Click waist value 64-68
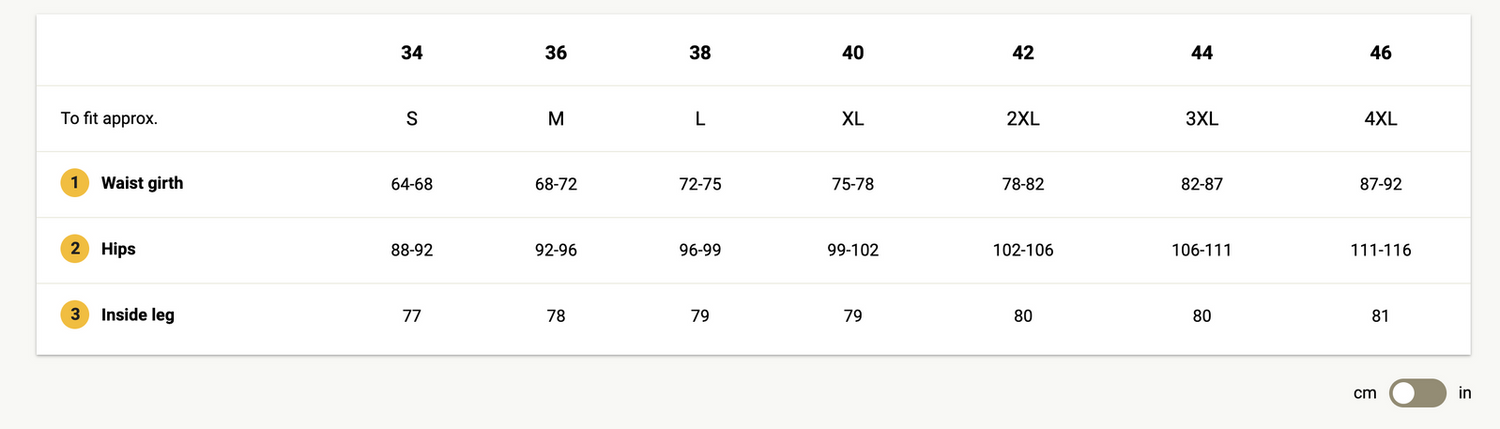 (412, 184)
